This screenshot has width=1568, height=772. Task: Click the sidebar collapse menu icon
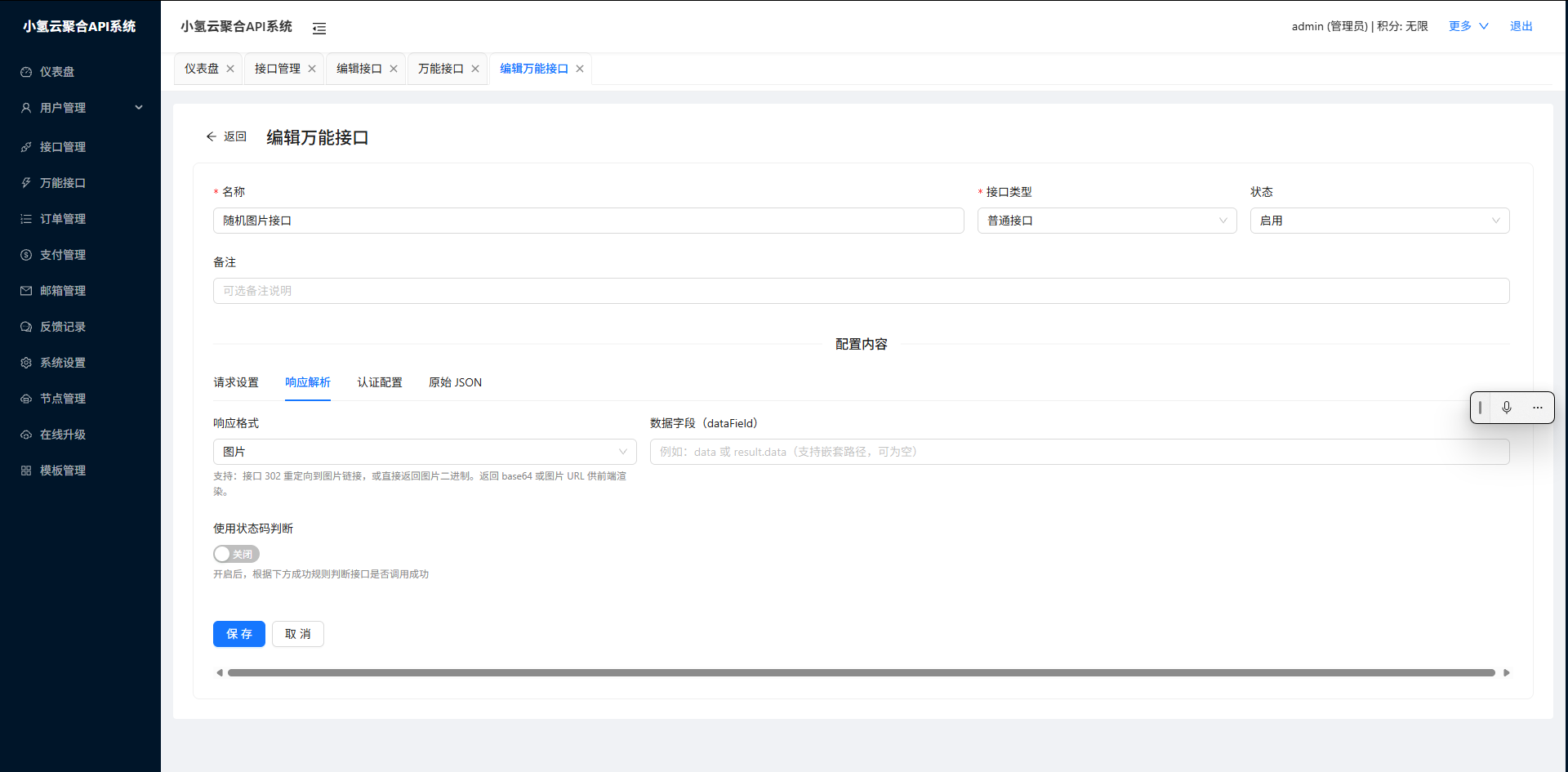coord(319,29)
